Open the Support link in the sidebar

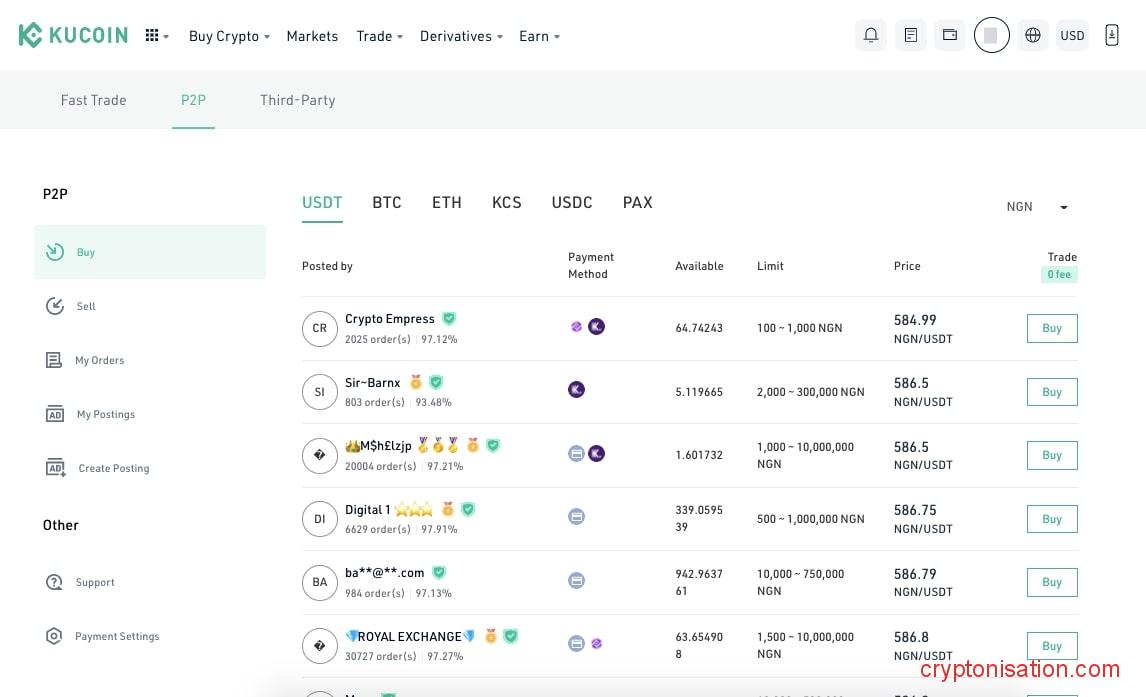95,582
